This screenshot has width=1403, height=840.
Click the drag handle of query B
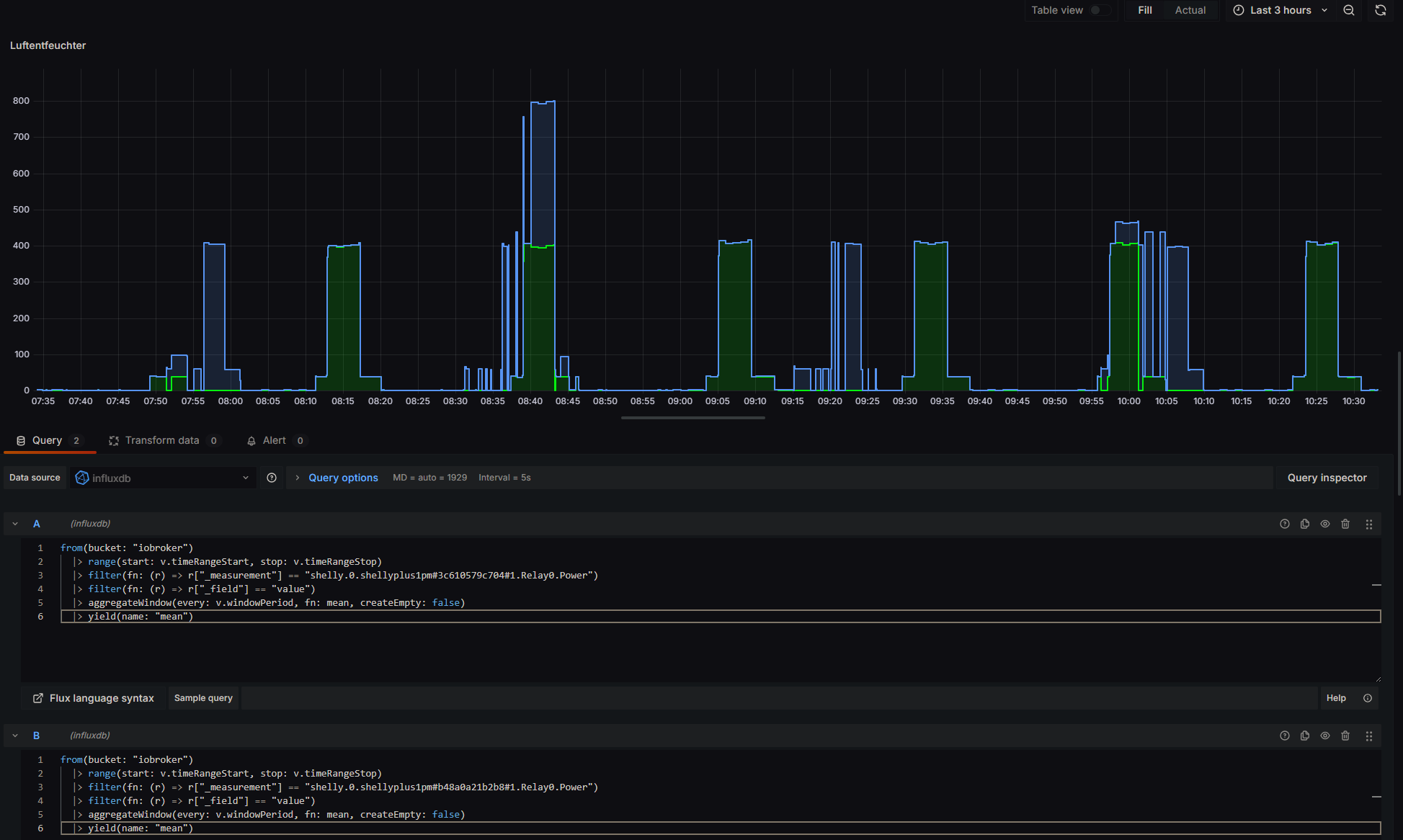coord(1369,736)
